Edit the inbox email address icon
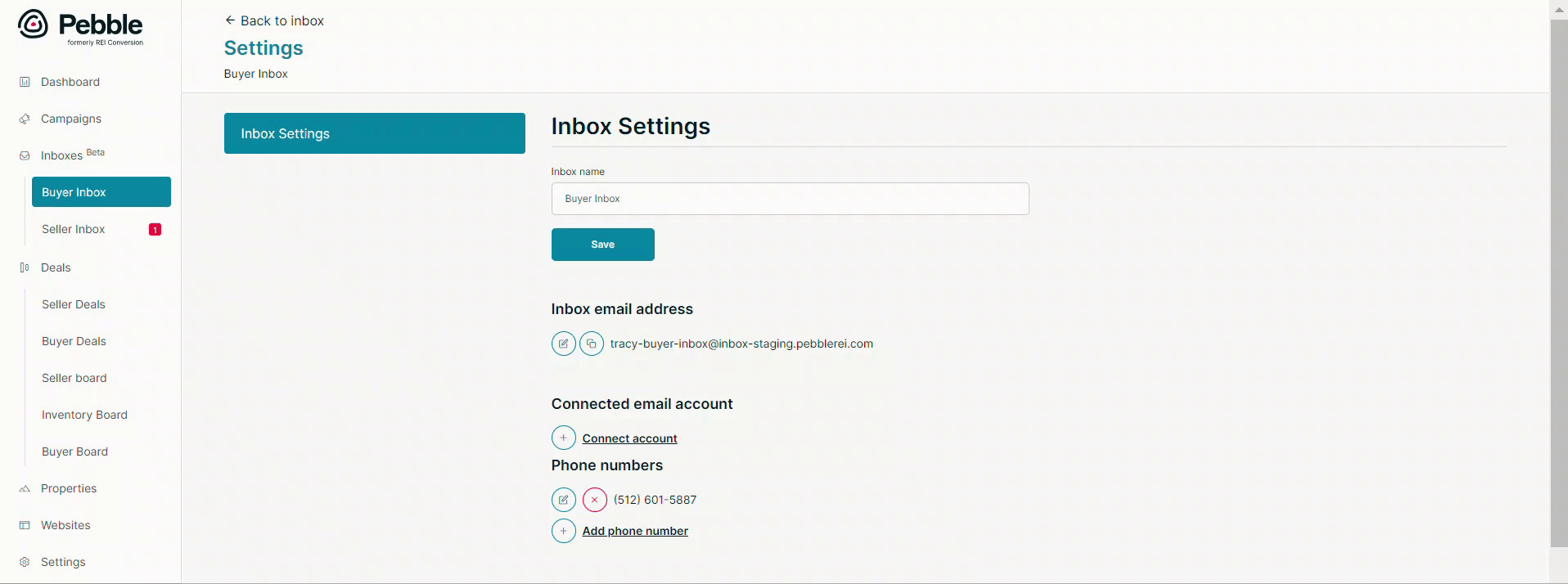This screenshot has width=1568, height=584. (564, 344)
